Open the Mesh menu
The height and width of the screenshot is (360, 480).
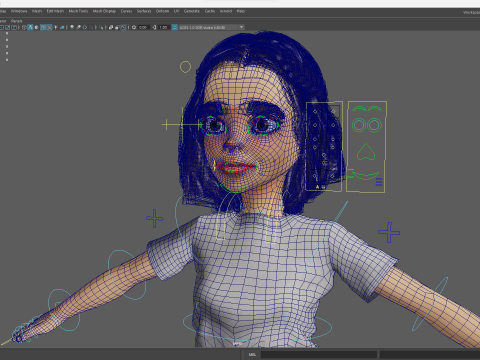pos(37,11)
